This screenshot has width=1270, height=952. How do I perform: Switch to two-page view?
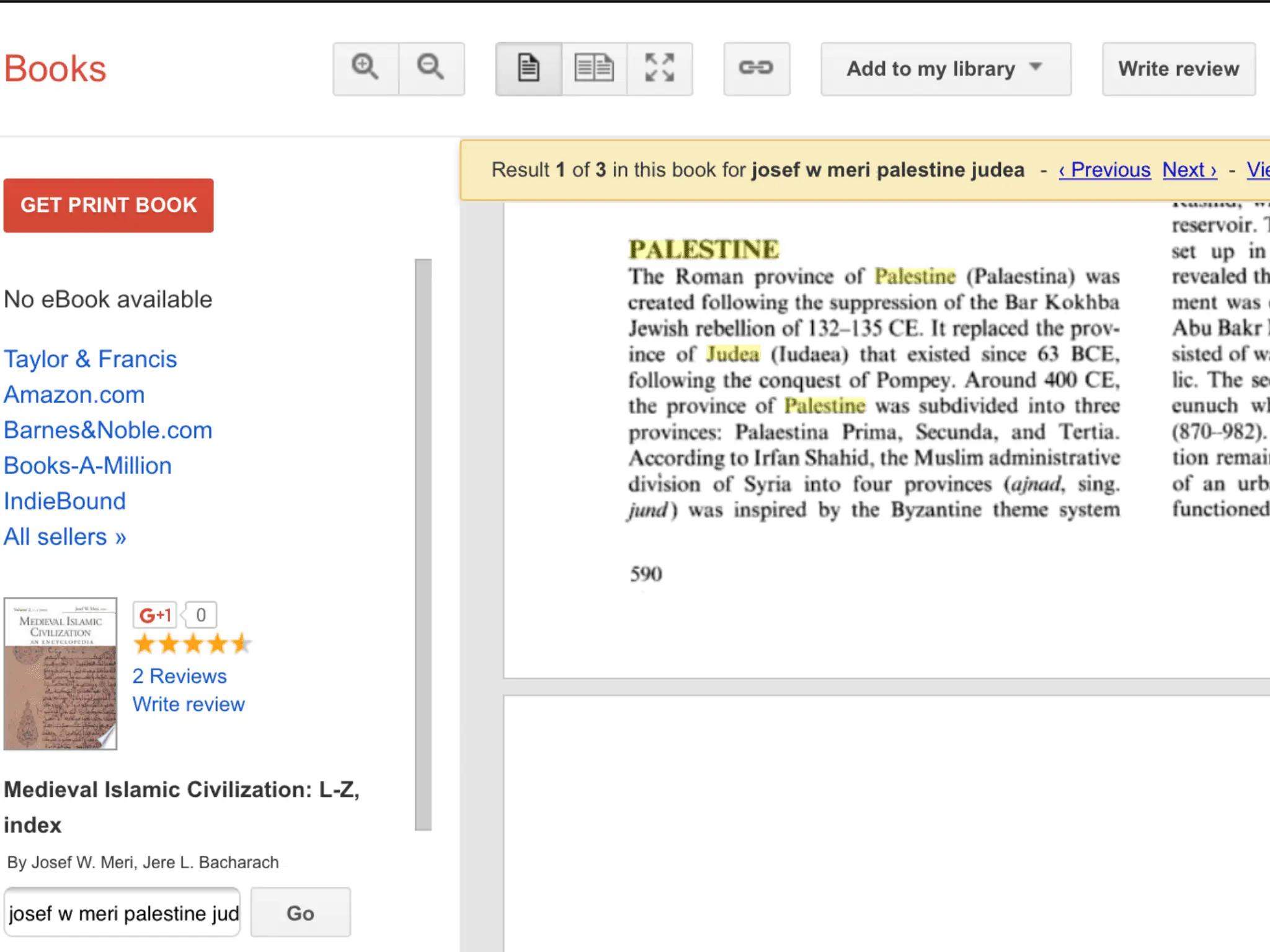594,68
